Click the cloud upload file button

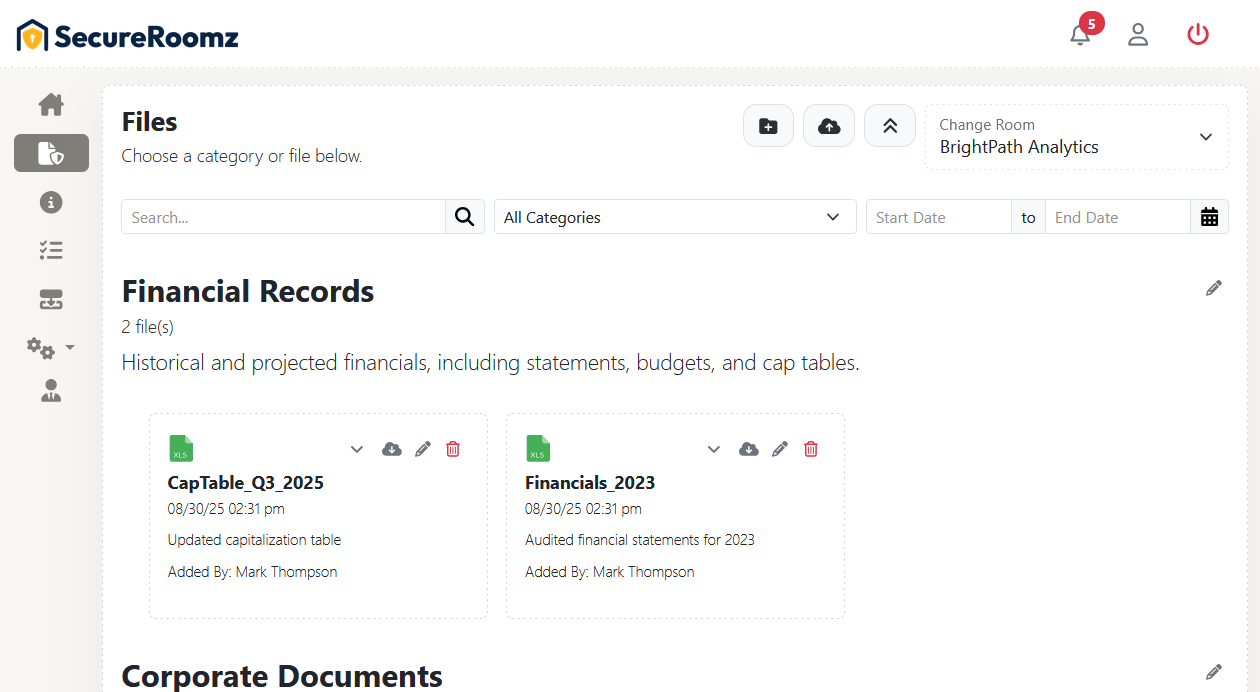point(829,126)
